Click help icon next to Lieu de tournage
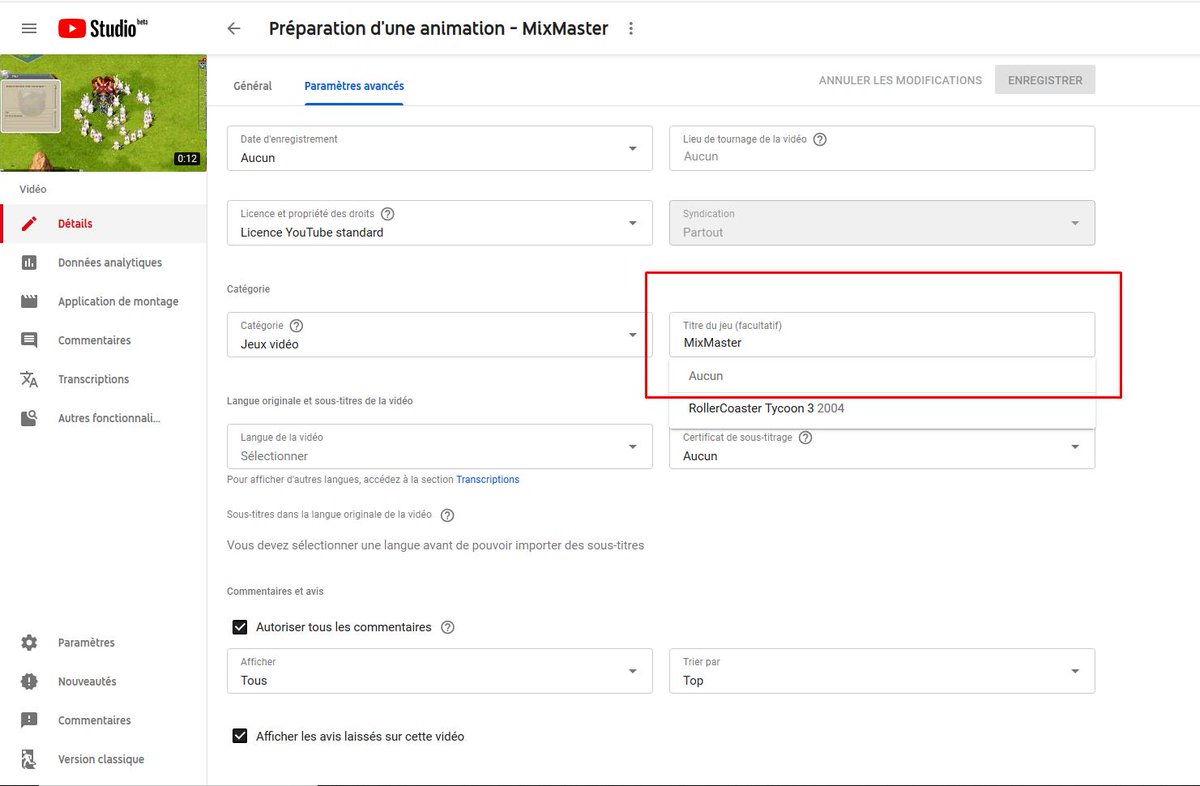 [820, 140]
